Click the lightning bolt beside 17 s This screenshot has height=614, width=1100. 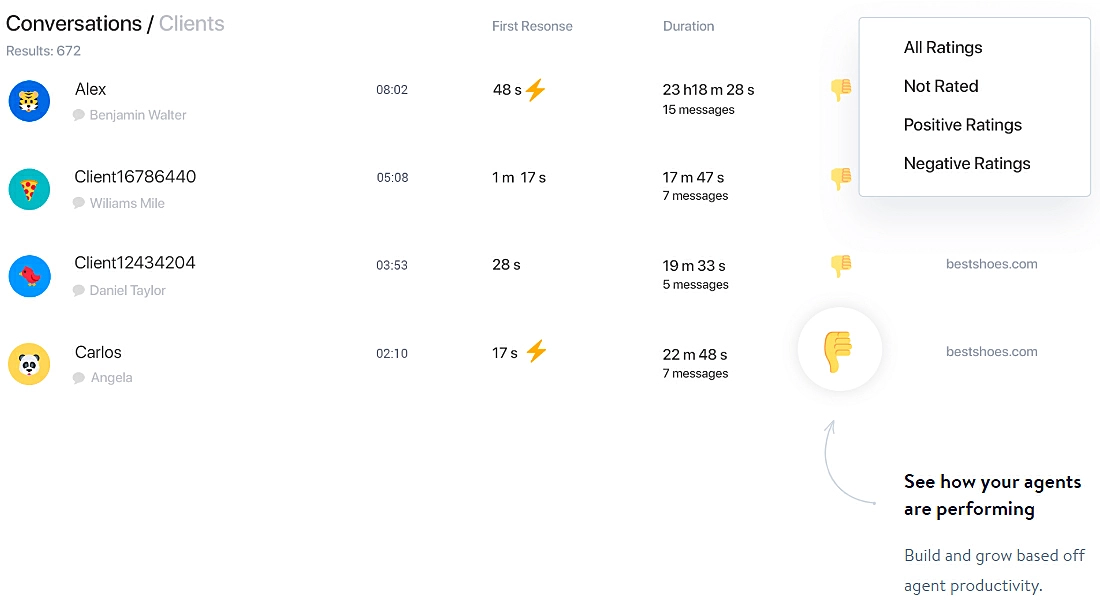(x=536, y=351)
